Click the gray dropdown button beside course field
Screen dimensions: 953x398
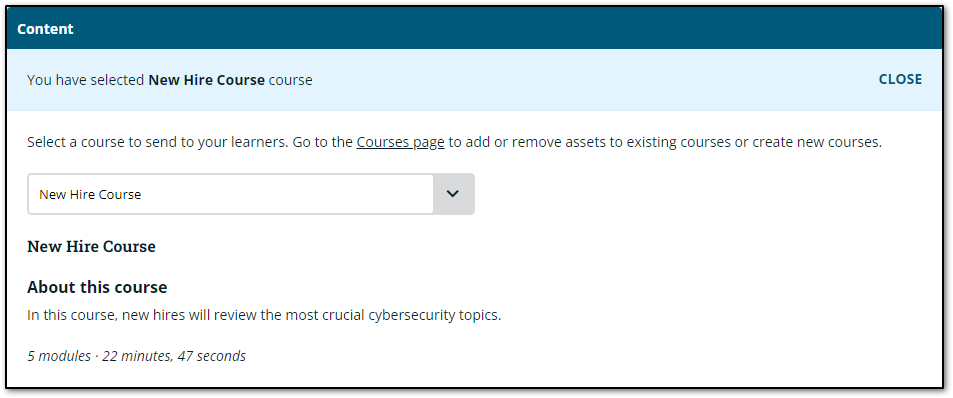pyautogui.click(x=453, y=194)
